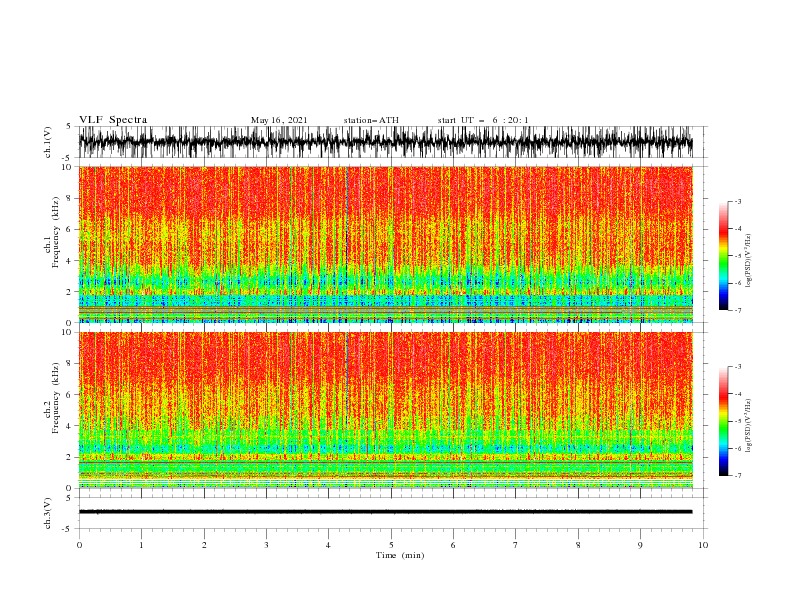Select the "May 16, 2021" date text
The width and height of the screenshot is (792, 612).
pos(279,120)
